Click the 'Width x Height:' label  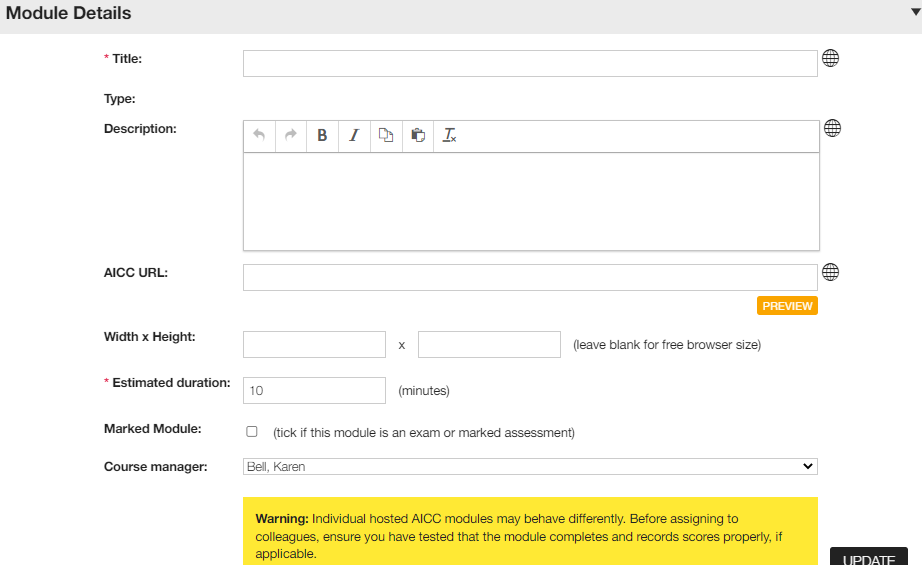click(x=150, y=337)
